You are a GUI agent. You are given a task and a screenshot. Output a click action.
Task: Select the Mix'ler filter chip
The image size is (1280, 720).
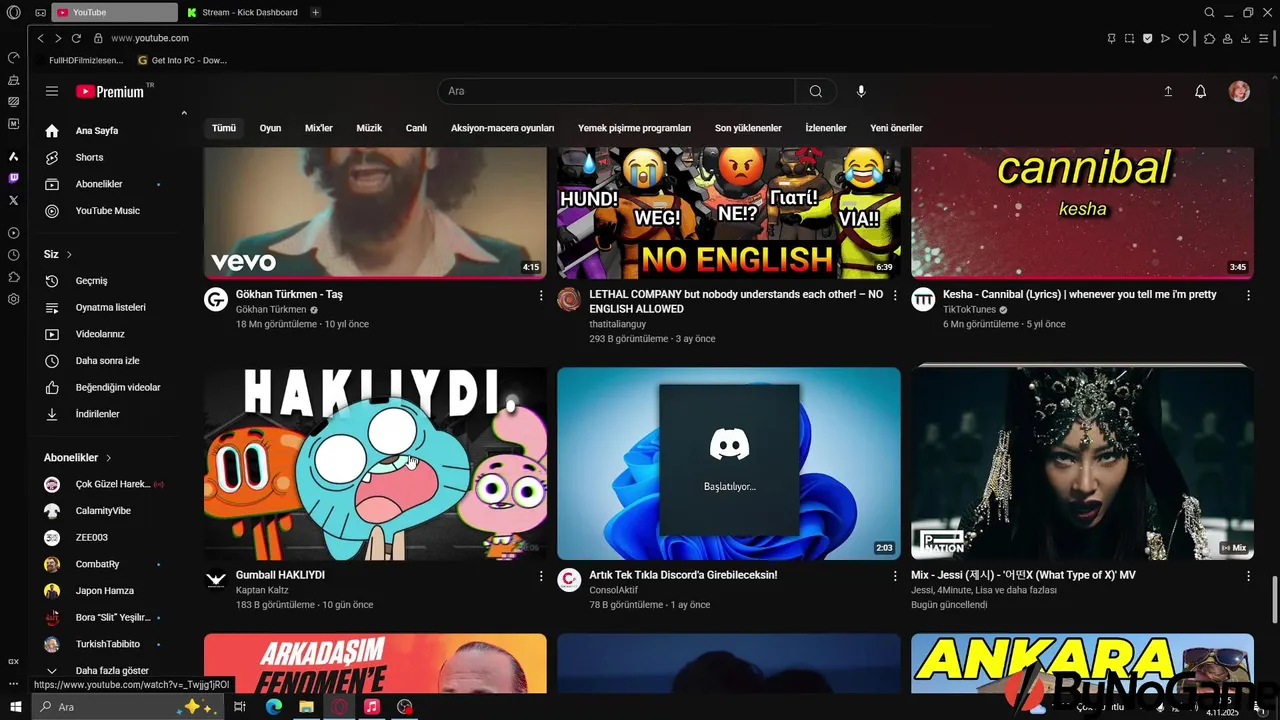click(x=319, y=128)
